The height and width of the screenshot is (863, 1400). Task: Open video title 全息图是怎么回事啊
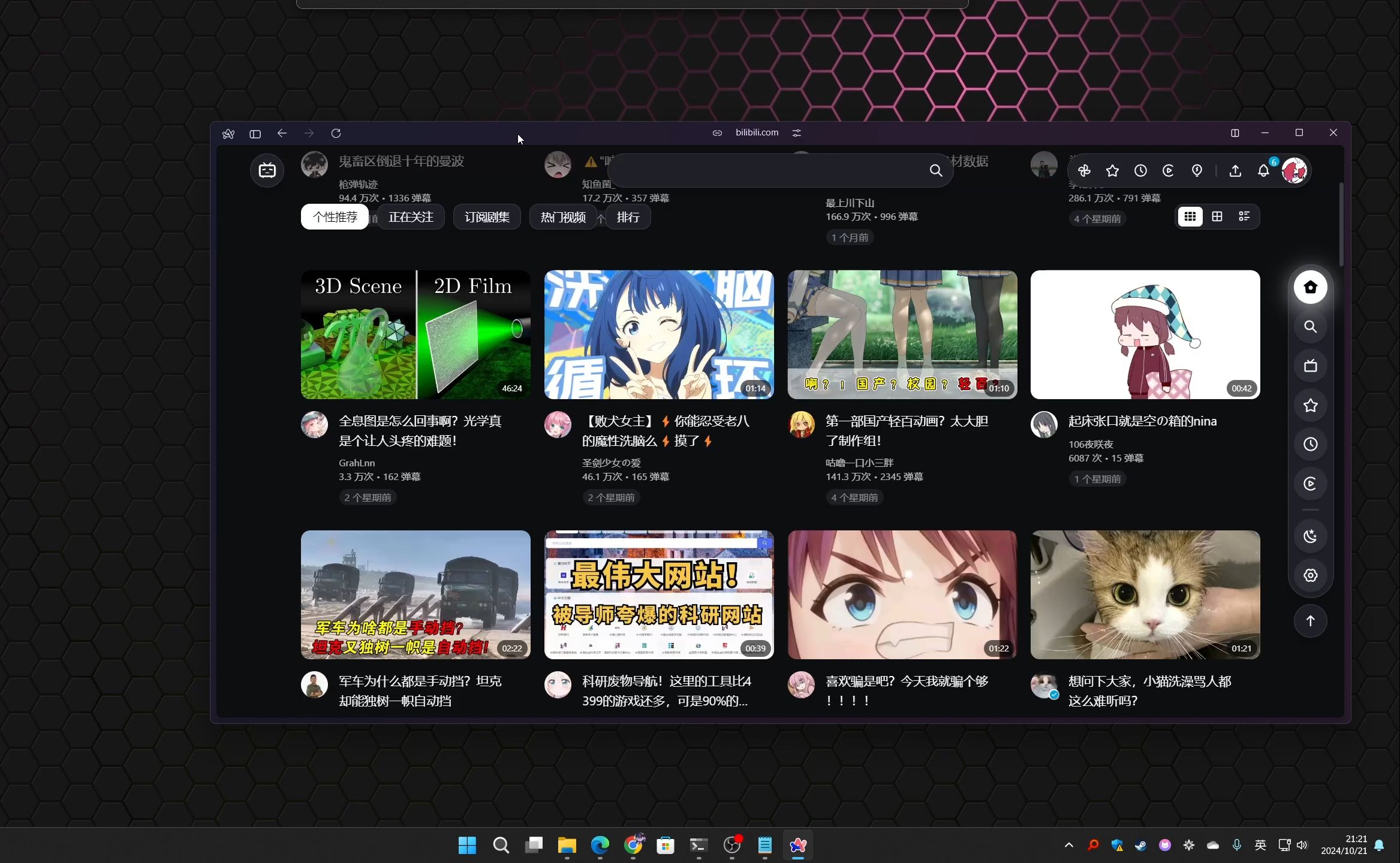point(420,431)
